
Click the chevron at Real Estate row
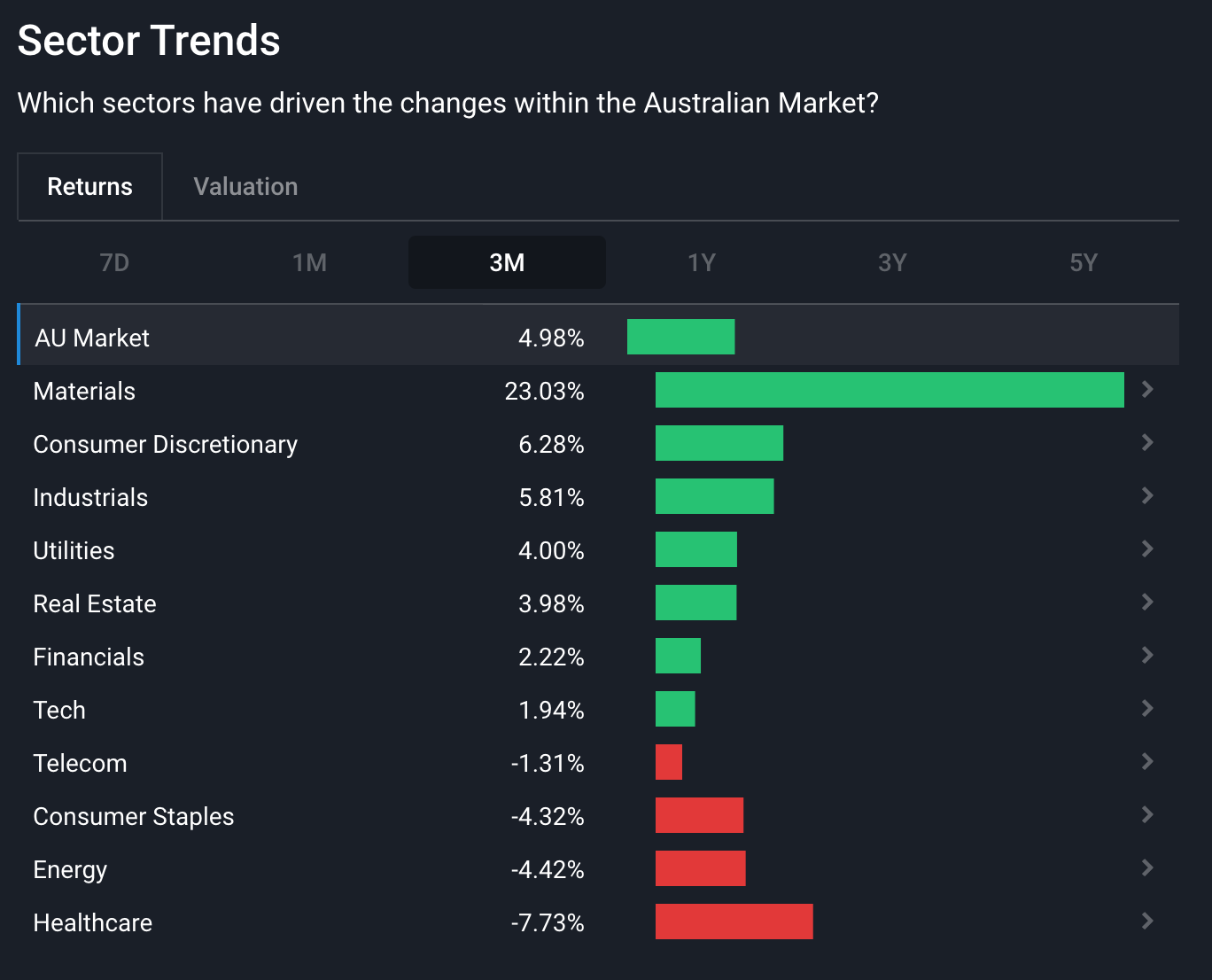point(1147,603)
